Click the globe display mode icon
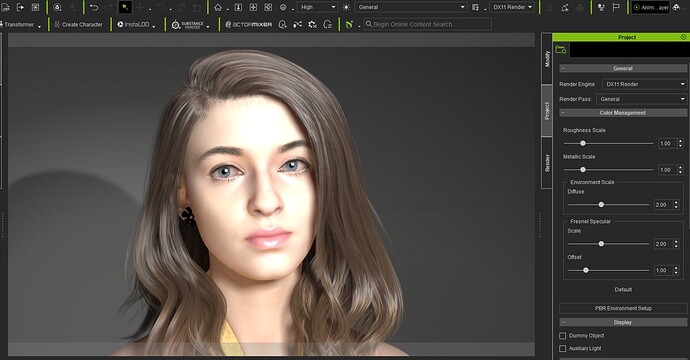 [283, 7]
